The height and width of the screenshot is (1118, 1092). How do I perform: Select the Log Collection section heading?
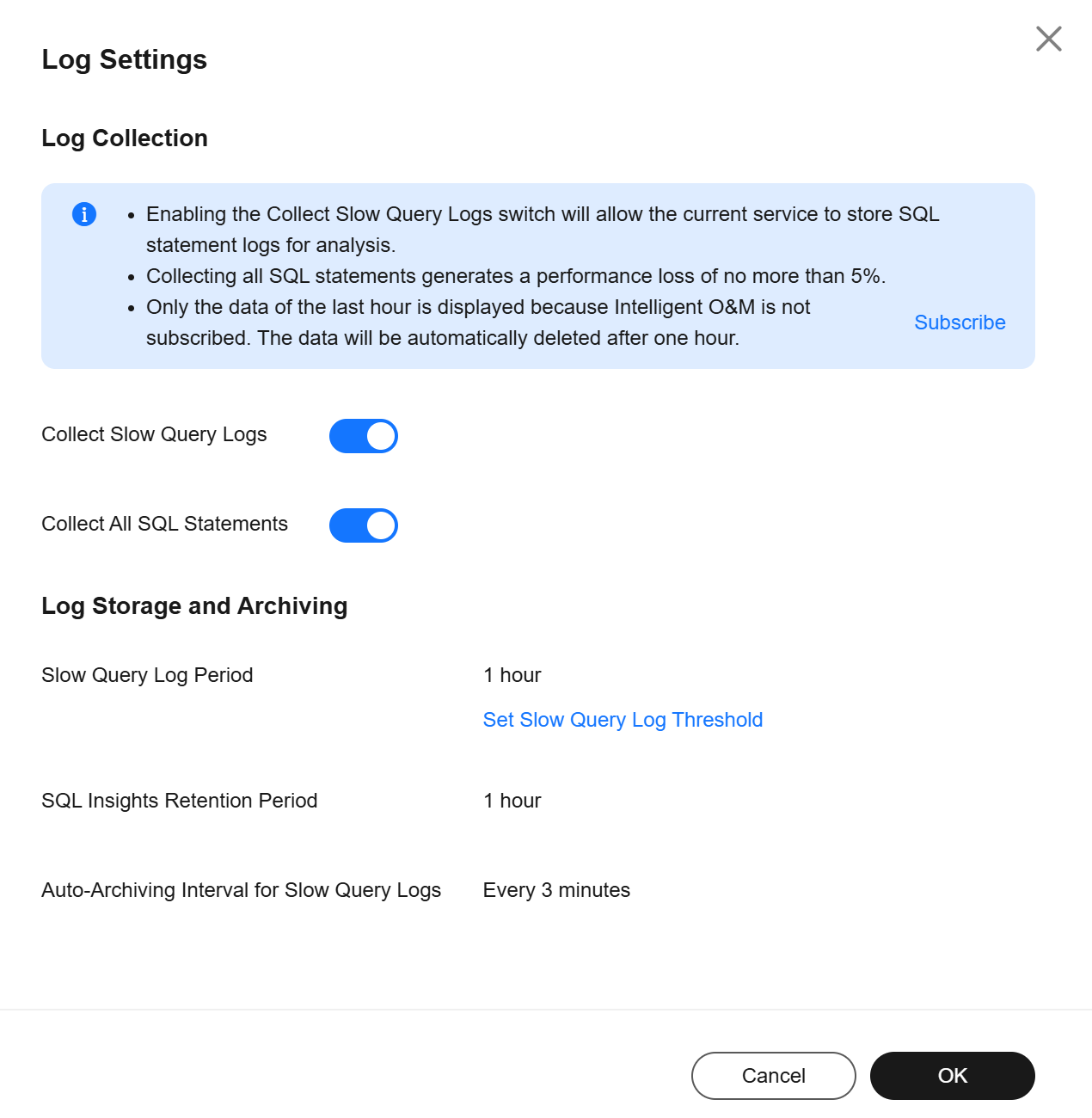(x=125, y=138)
